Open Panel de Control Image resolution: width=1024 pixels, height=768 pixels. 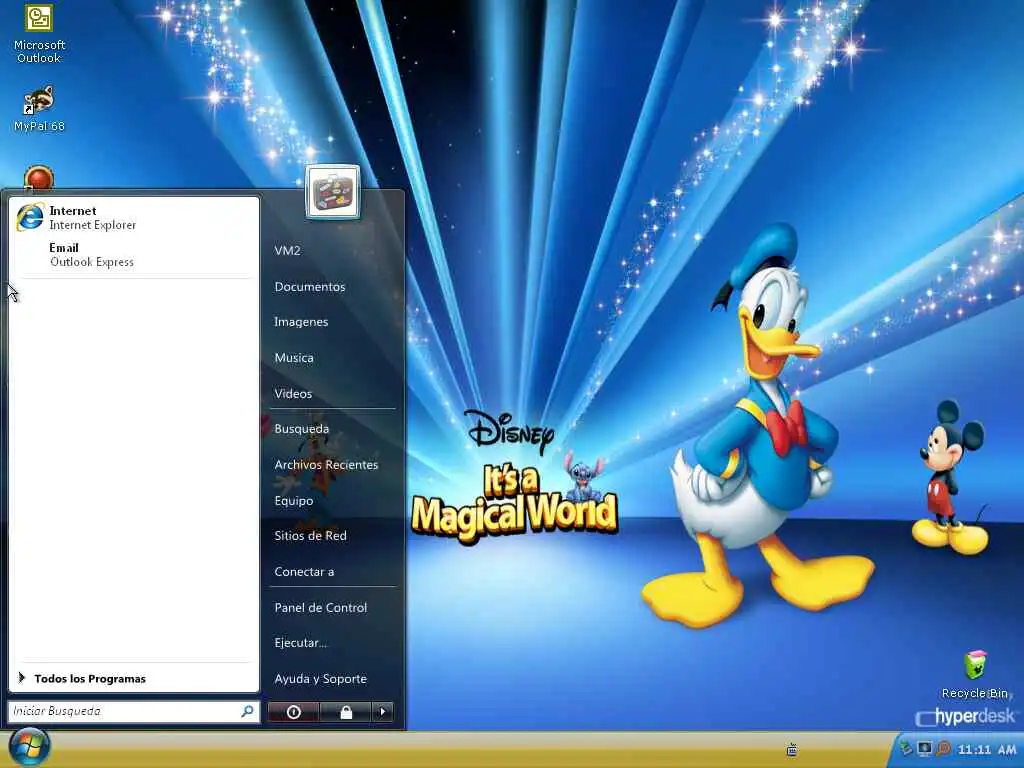tap(321, 608)
